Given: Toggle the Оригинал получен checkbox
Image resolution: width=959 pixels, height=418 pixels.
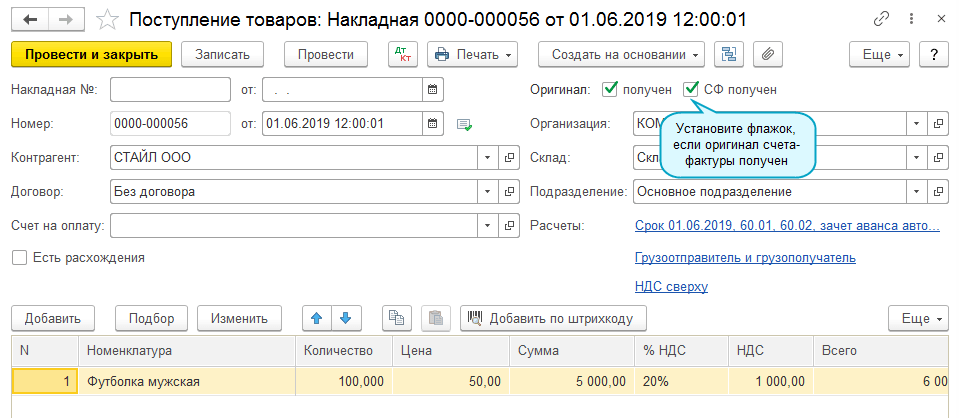Looking at the screenshot, I should click(x=610, y=90).
